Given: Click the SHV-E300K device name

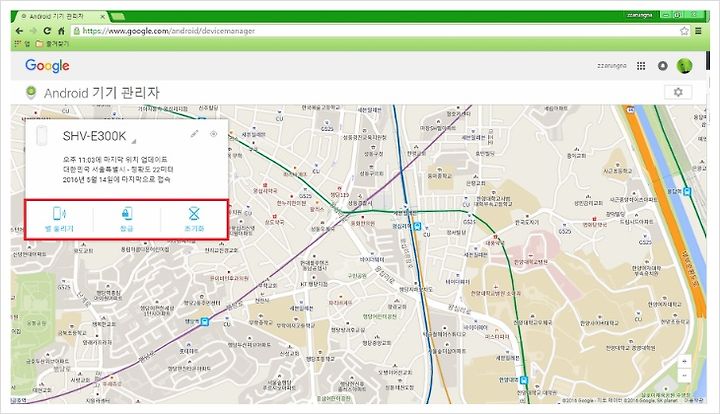Looking at the screenshot, I should coord(94,136).
